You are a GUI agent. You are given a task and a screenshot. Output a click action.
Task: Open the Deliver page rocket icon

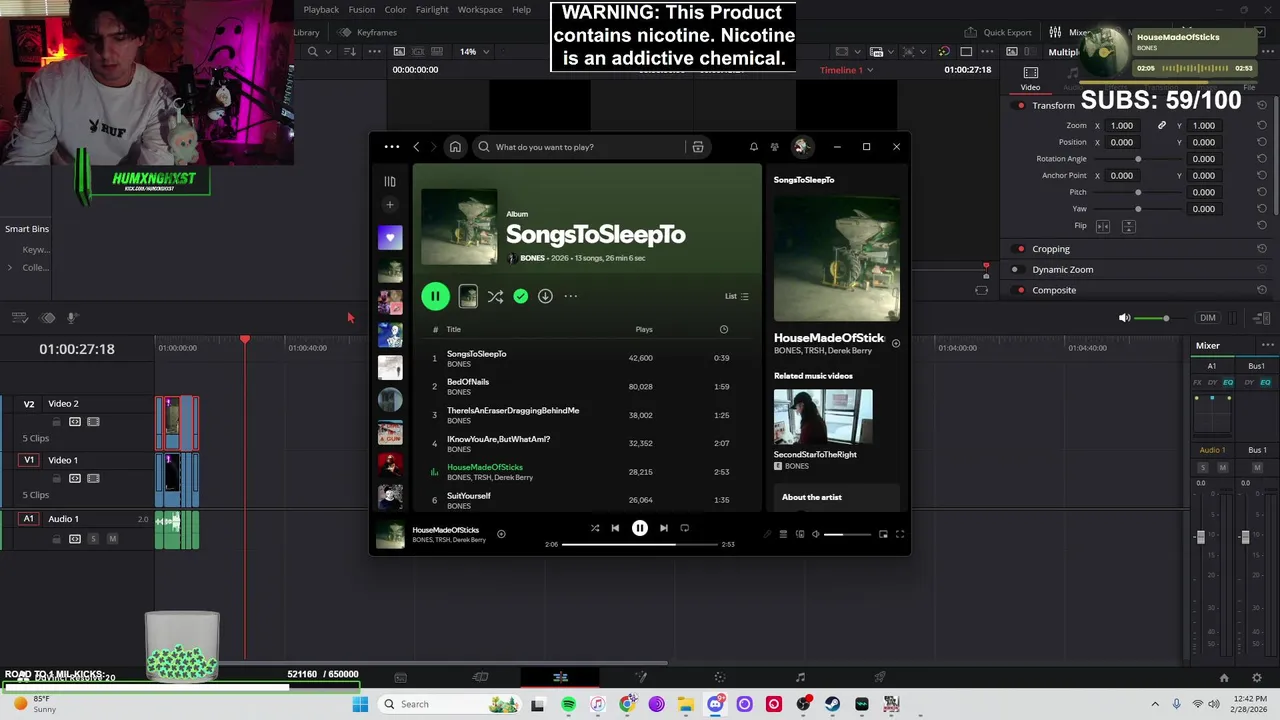point(880,677)
